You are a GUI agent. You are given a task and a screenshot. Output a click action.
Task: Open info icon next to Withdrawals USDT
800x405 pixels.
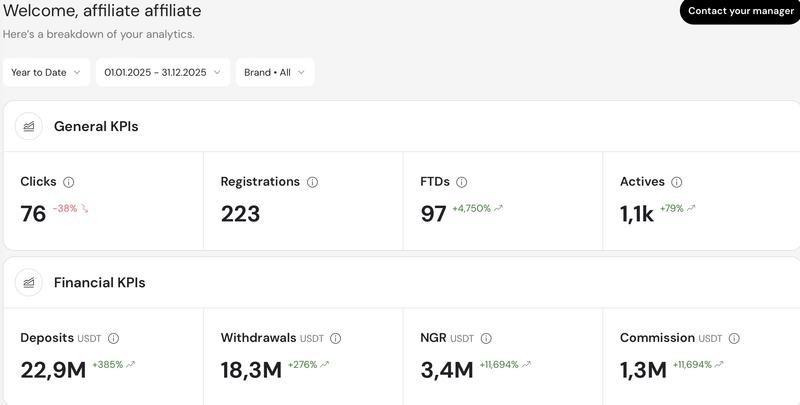(x=335, y=338)
